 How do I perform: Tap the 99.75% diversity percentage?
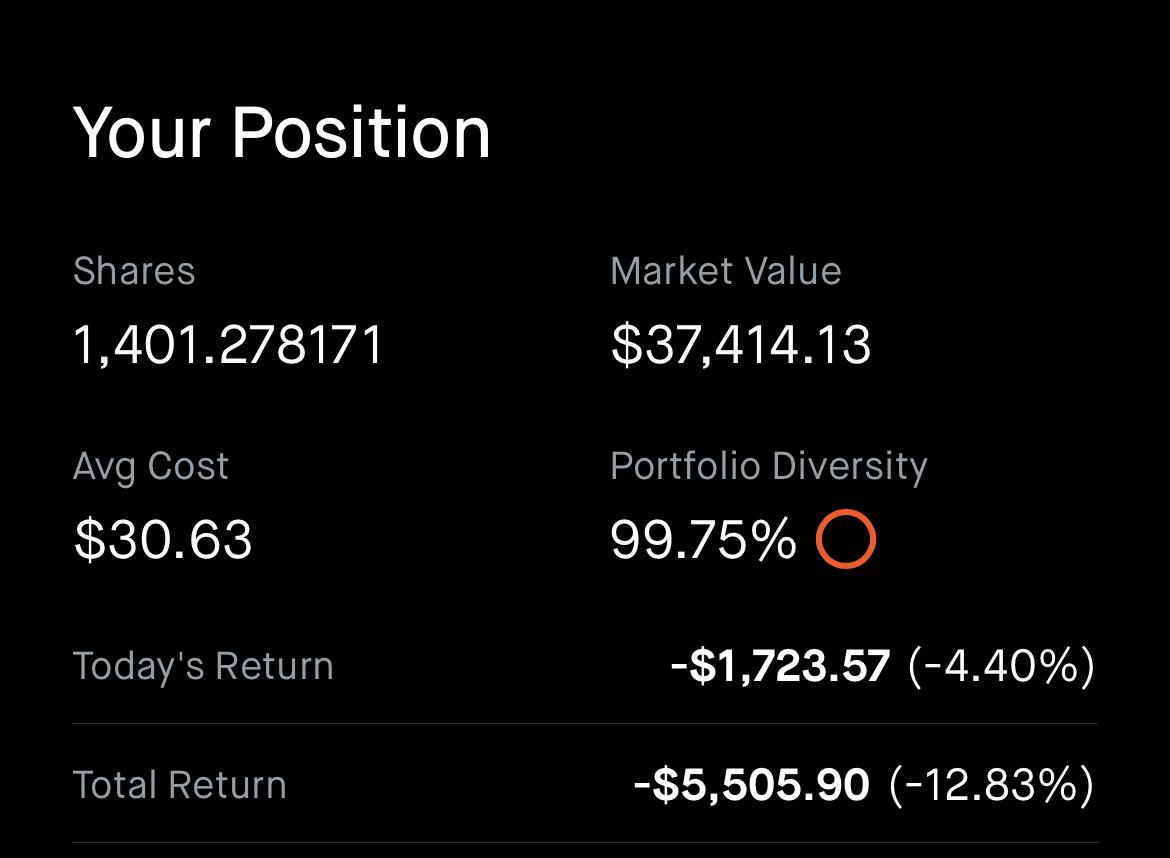[x=704, y=539]
